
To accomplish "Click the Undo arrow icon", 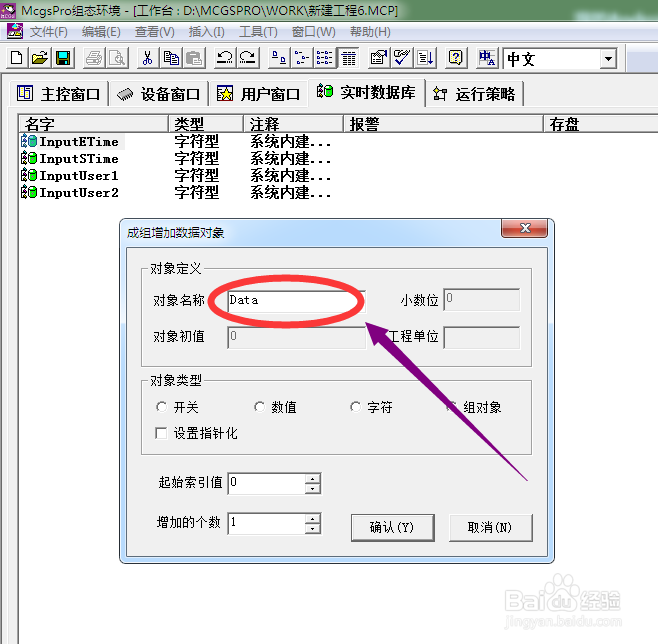I will tap(225, 58).
